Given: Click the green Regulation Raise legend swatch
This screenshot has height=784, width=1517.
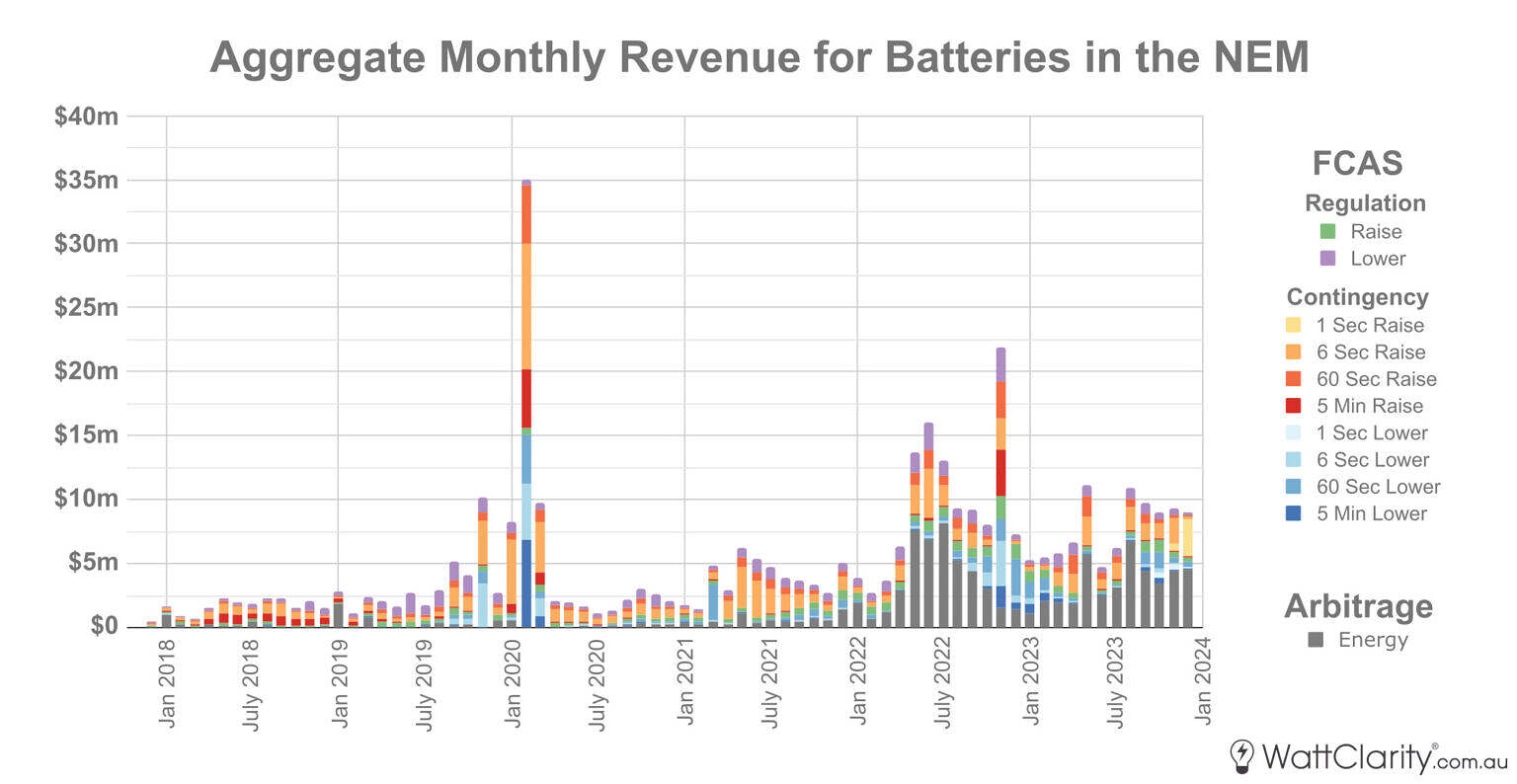Looking at the screenshot, I should pos(1325,232).
